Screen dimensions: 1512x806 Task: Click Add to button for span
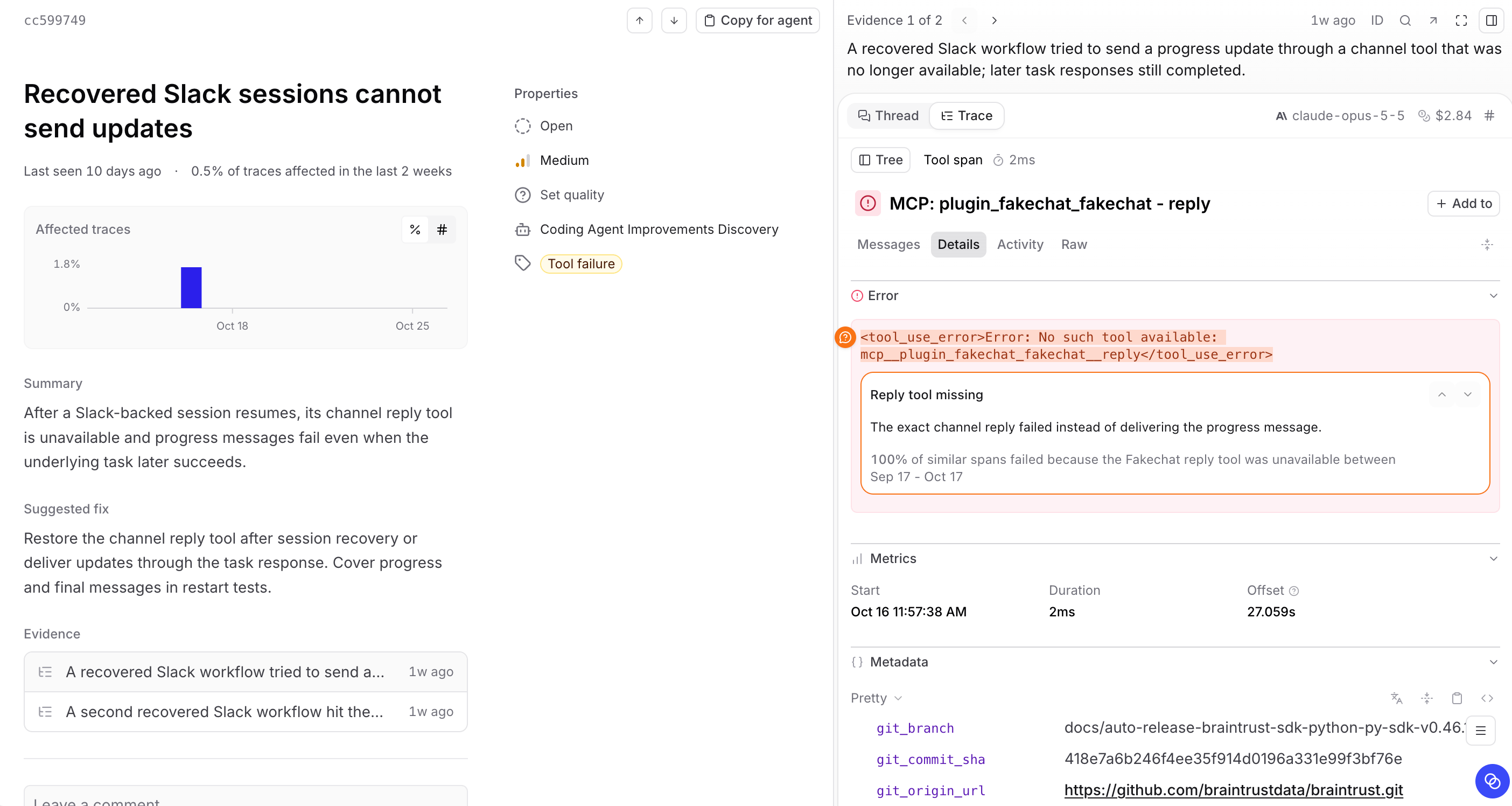(1464, 203)
